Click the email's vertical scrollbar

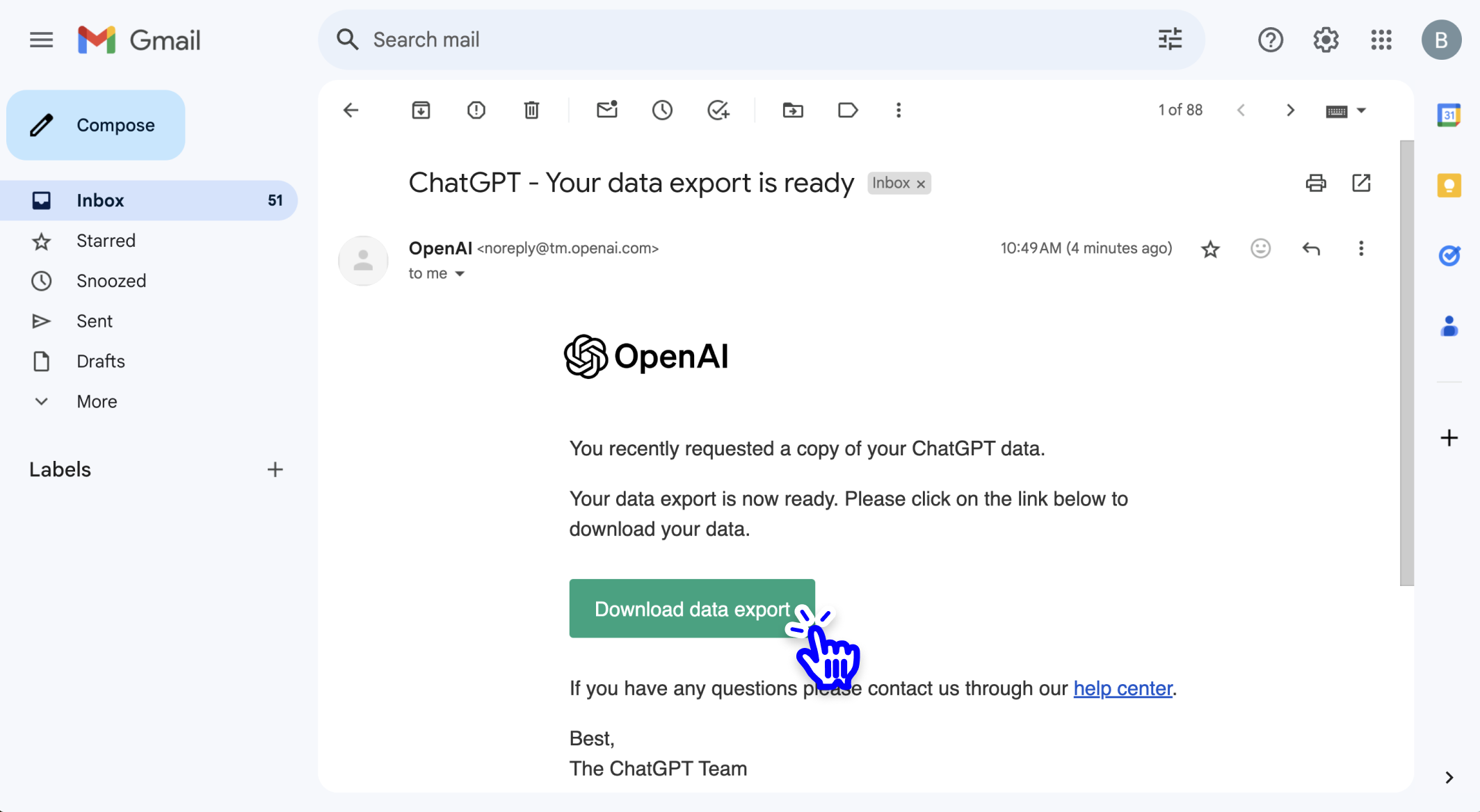tap(1407, 362)
